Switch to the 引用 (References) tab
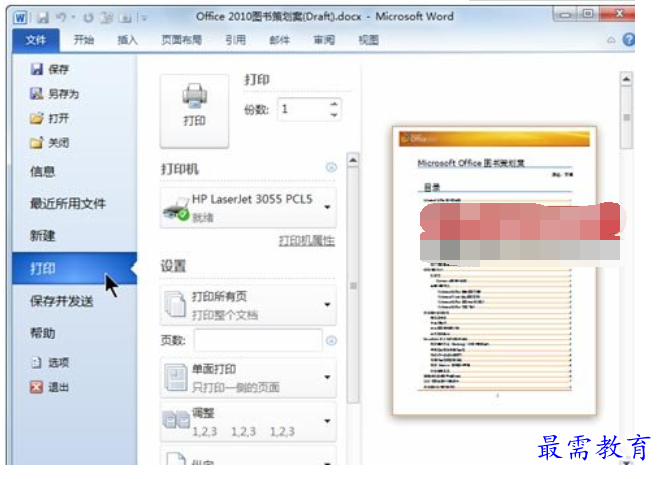This screenshot has height=479, width=659. (235, 40)
